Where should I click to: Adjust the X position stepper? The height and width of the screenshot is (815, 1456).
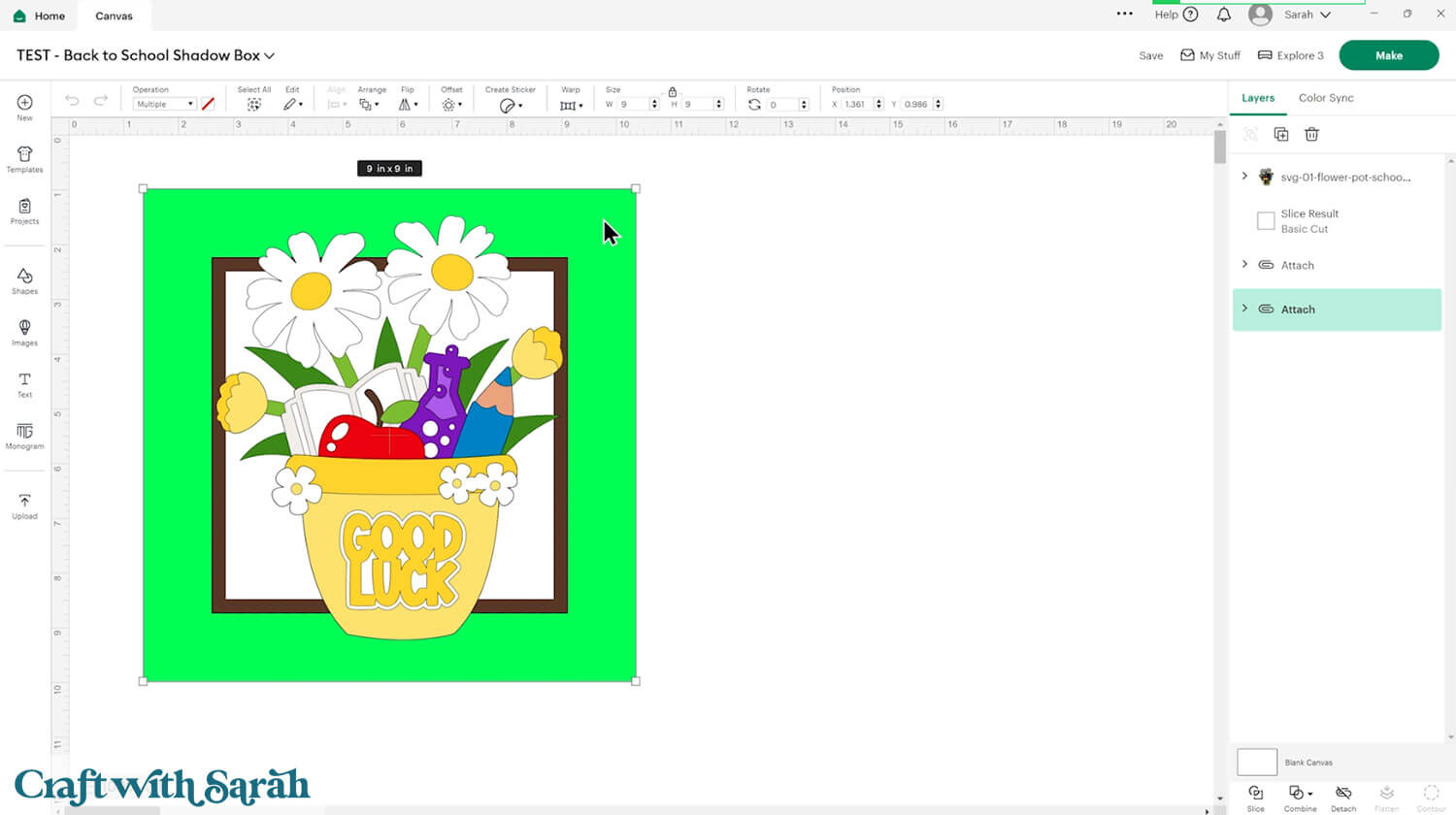[x=878, y=104]
